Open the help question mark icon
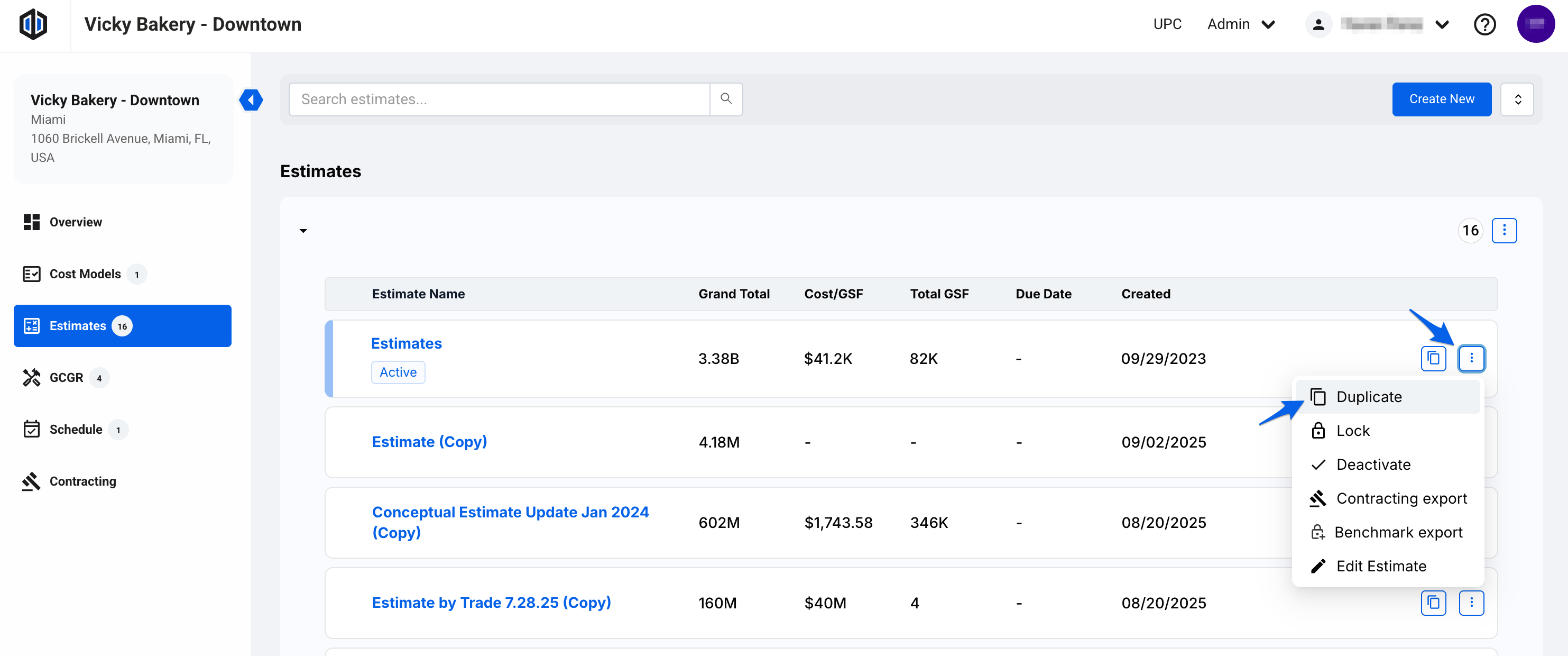 tap(1484, 24)
